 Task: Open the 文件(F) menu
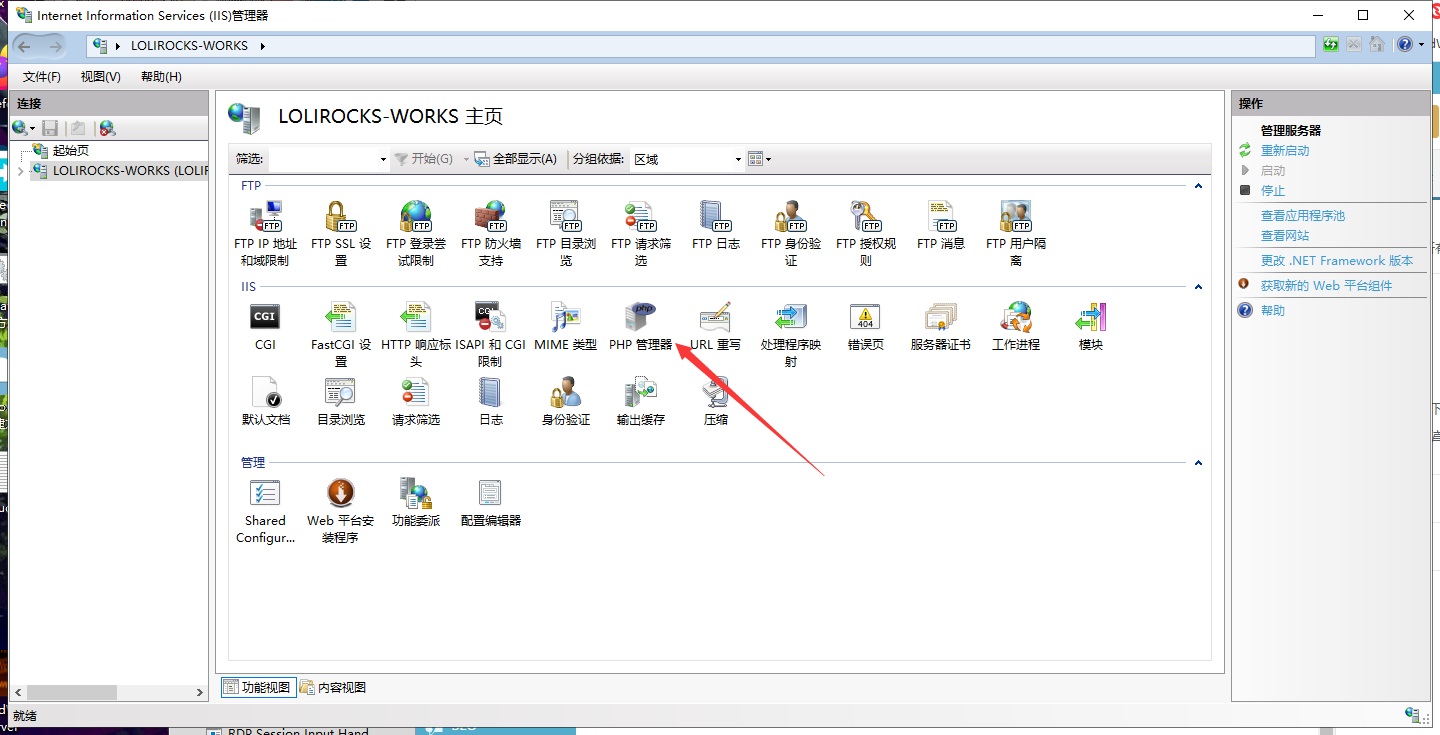pyautogui.click(x=42, y=77)
